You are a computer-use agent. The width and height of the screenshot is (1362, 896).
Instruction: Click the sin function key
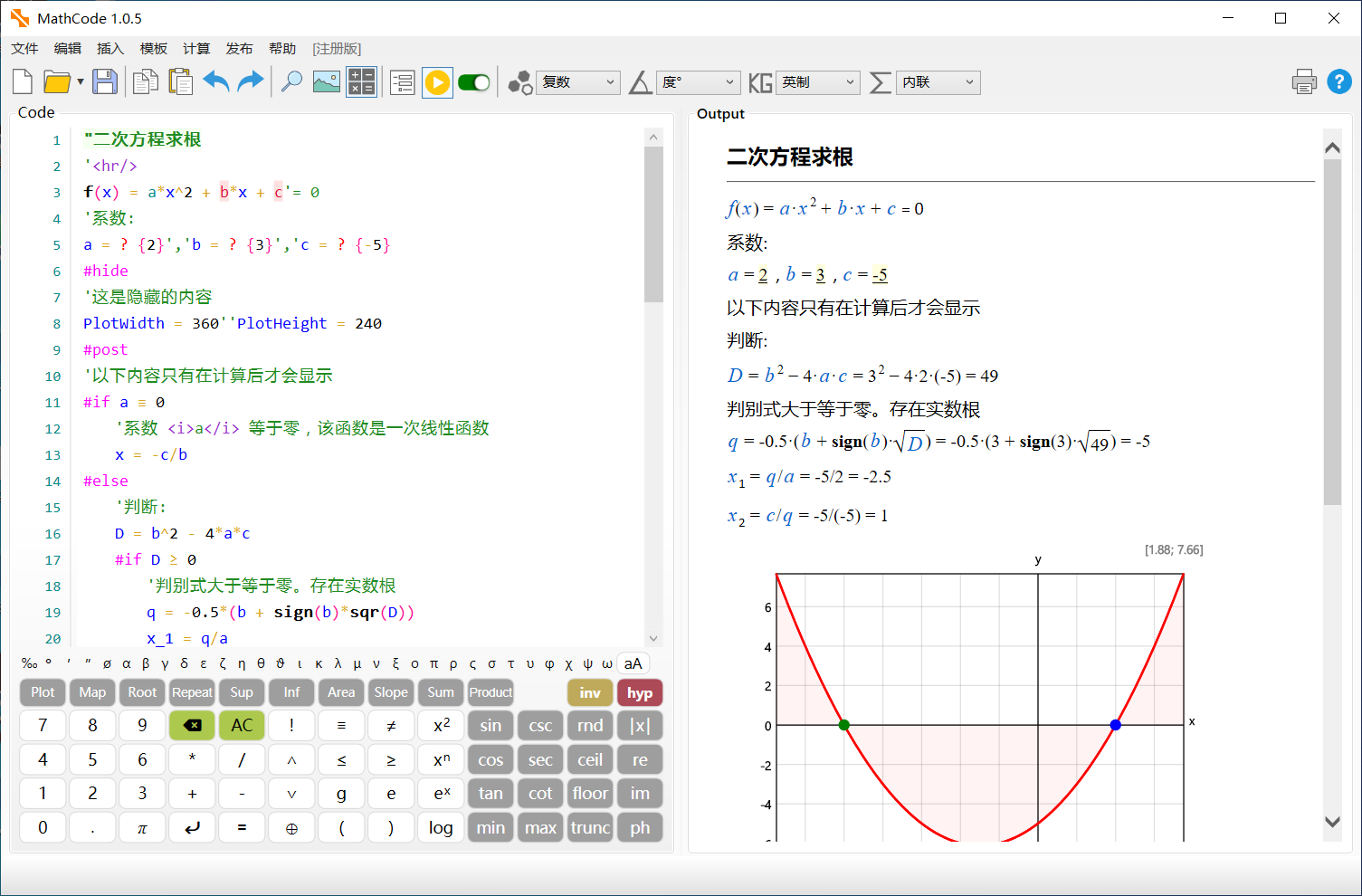[491, 725]
